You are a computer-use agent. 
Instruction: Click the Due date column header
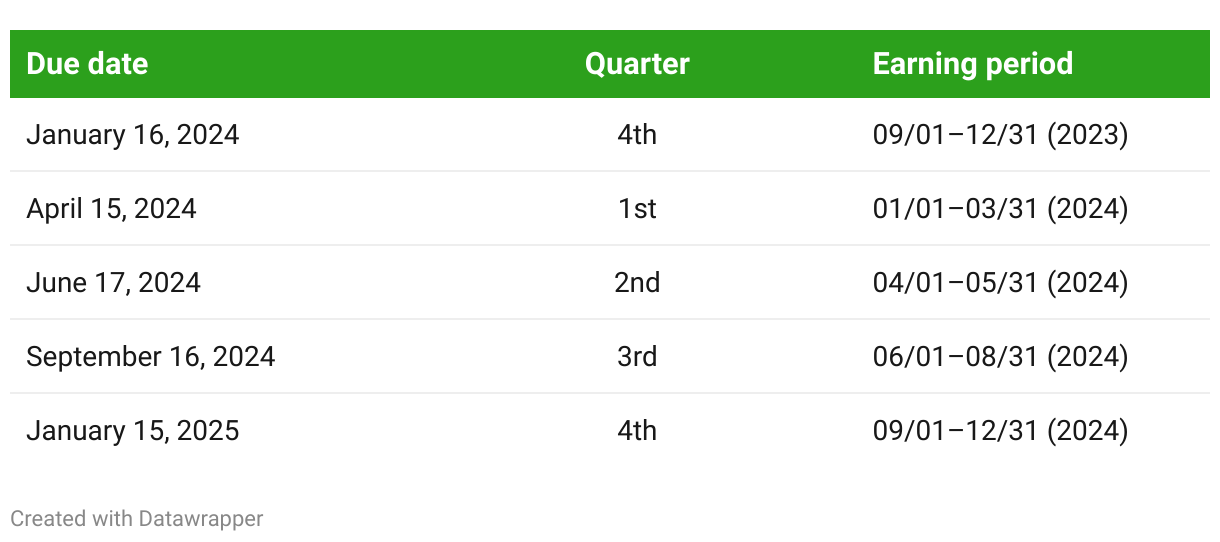[87, 64]
